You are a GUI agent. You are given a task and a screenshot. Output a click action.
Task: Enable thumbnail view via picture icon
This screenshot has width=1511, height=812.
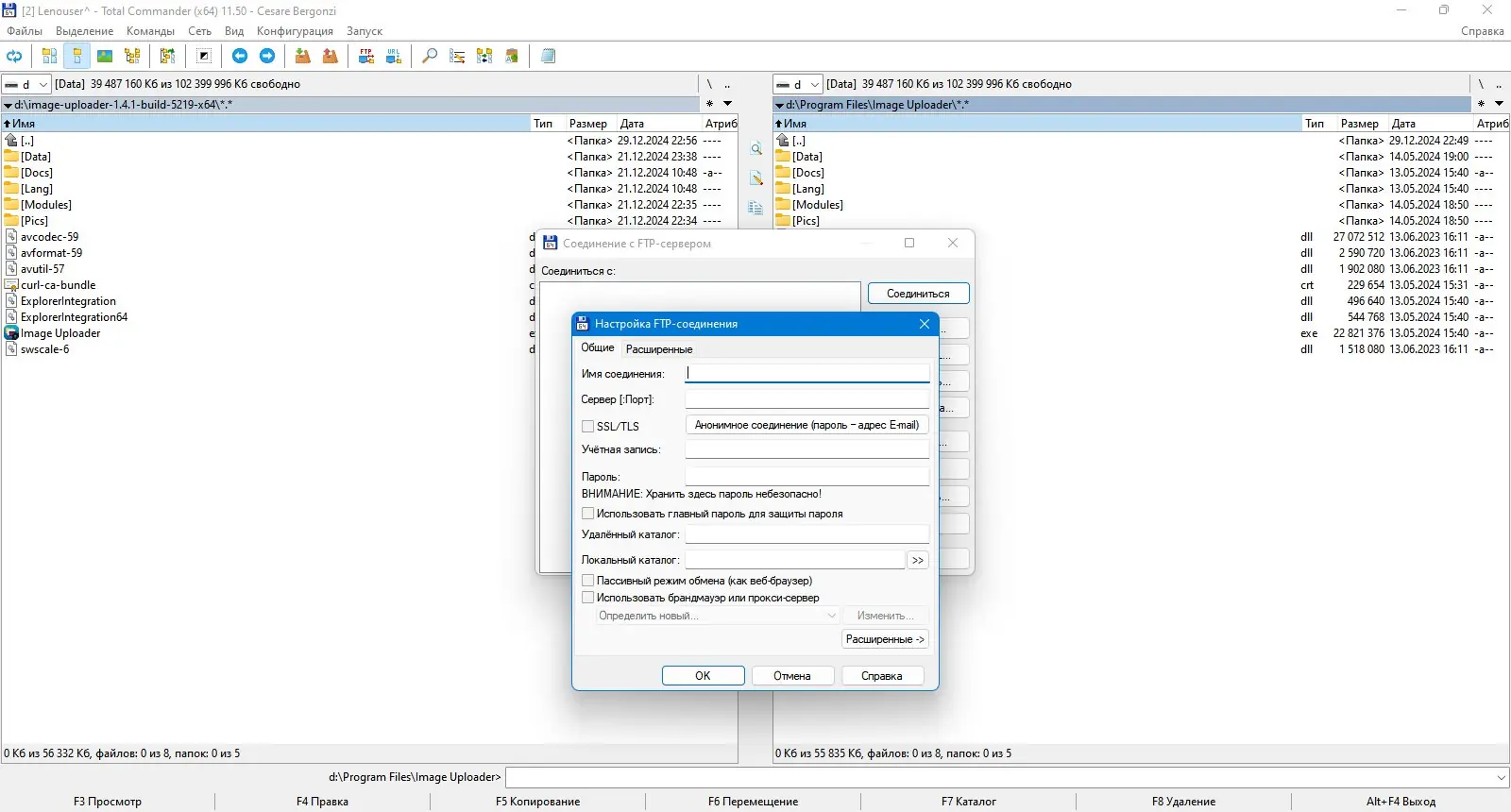coord(105,56)
